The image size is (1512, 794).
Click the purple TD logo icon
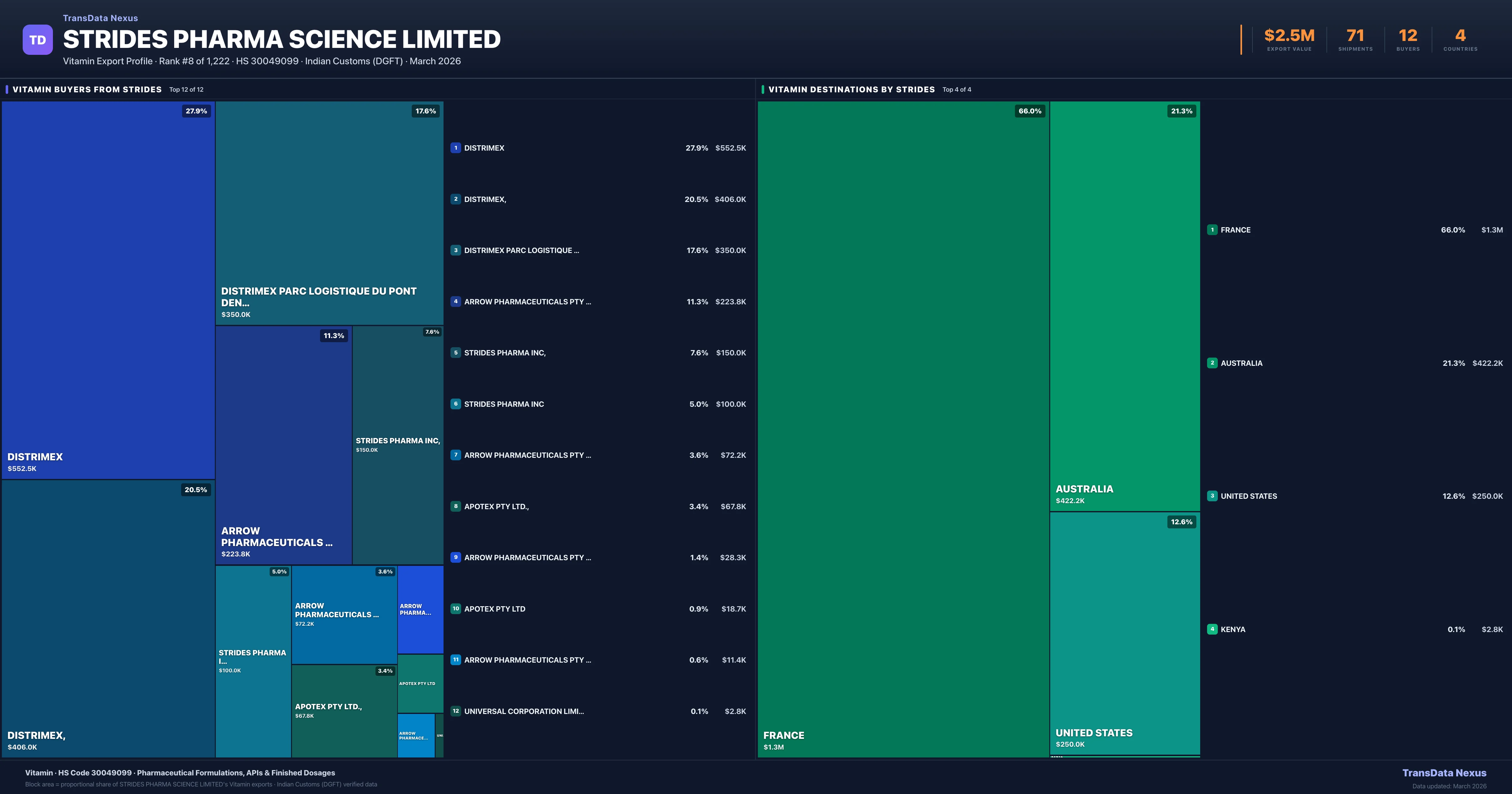click(x=37, y=40)
